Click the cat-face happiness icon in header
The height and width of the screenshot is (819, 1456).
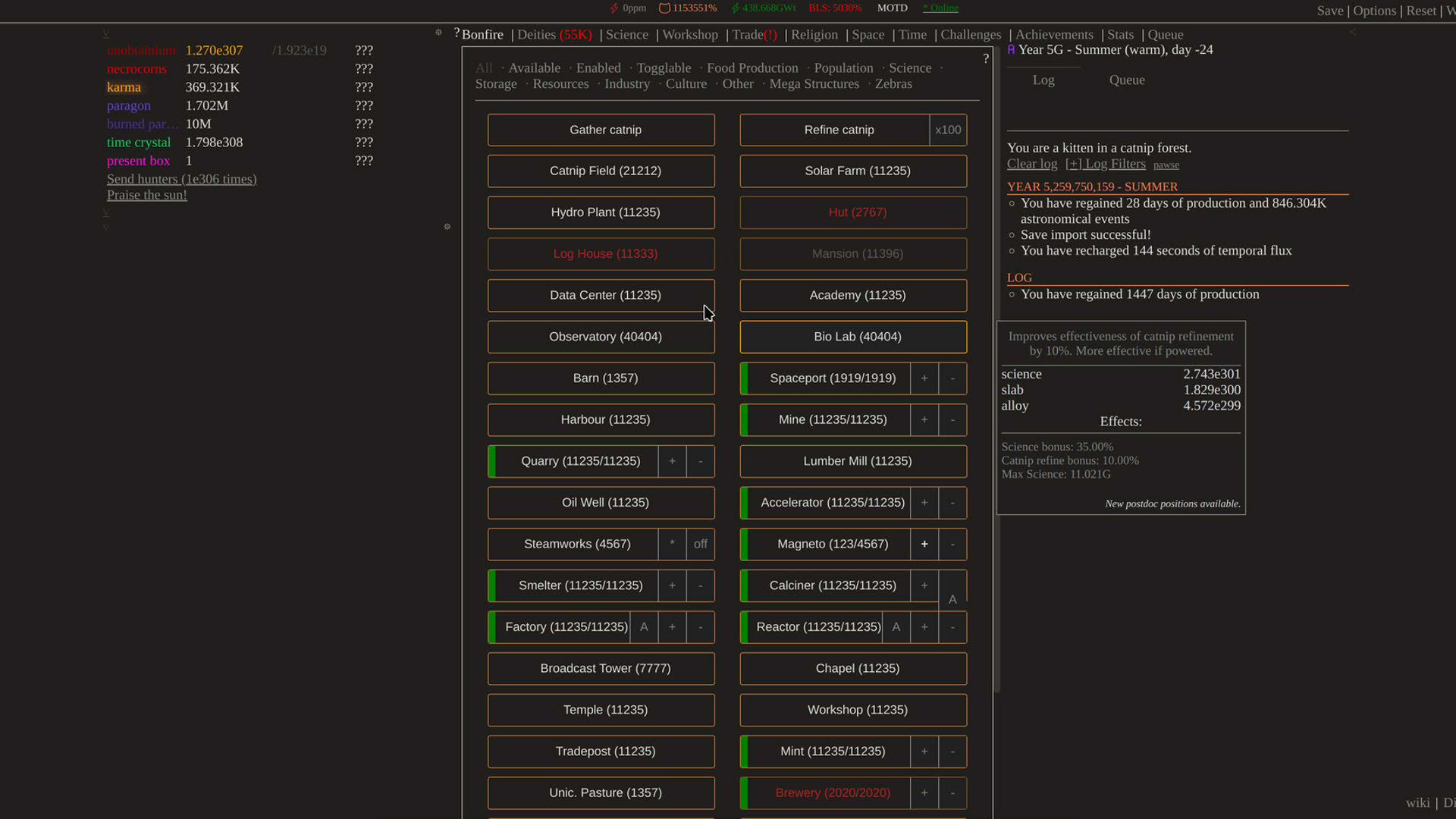click(x=664, y=8)
